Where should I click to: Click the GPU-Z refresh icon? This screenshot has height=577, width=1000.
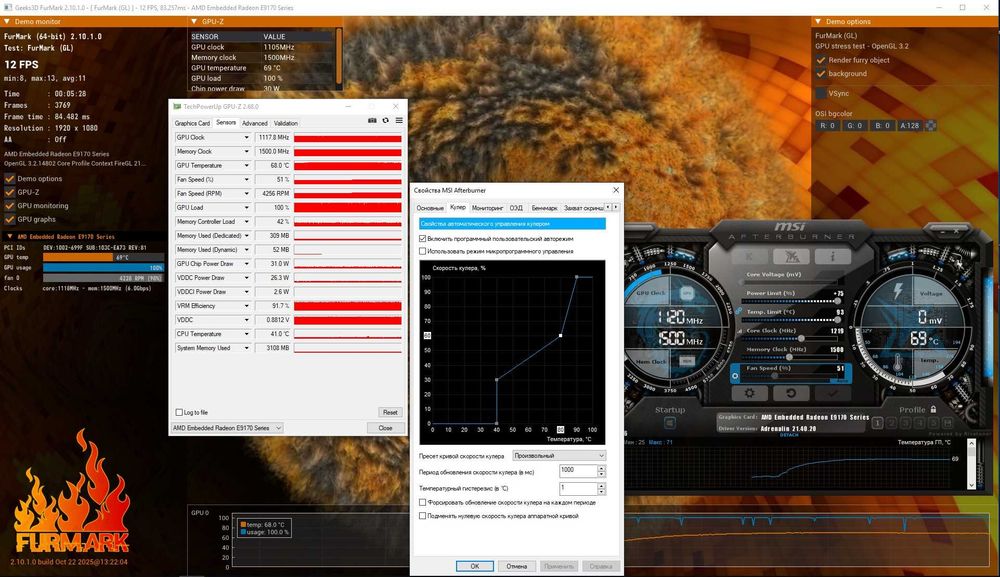click(x=385, y=121)
